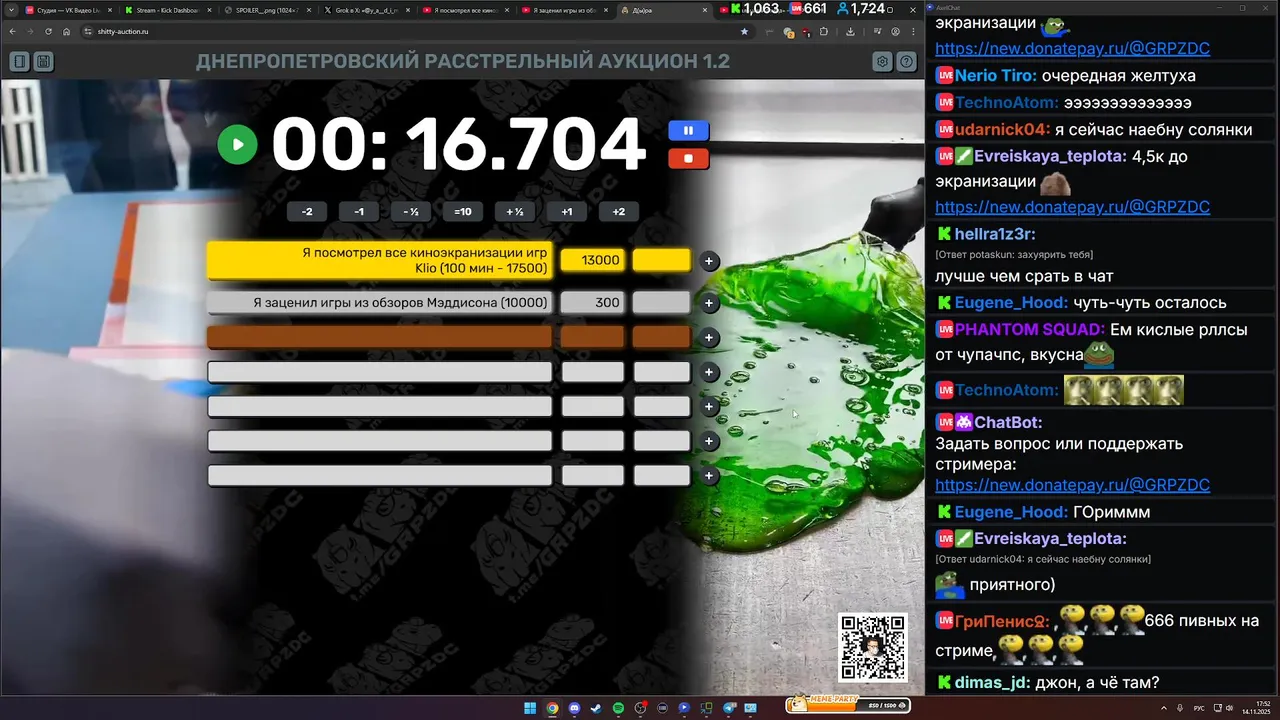1280x720 pixels.
Task: Click ГриПенис username in chat
Action: (x=1002, y=621)
